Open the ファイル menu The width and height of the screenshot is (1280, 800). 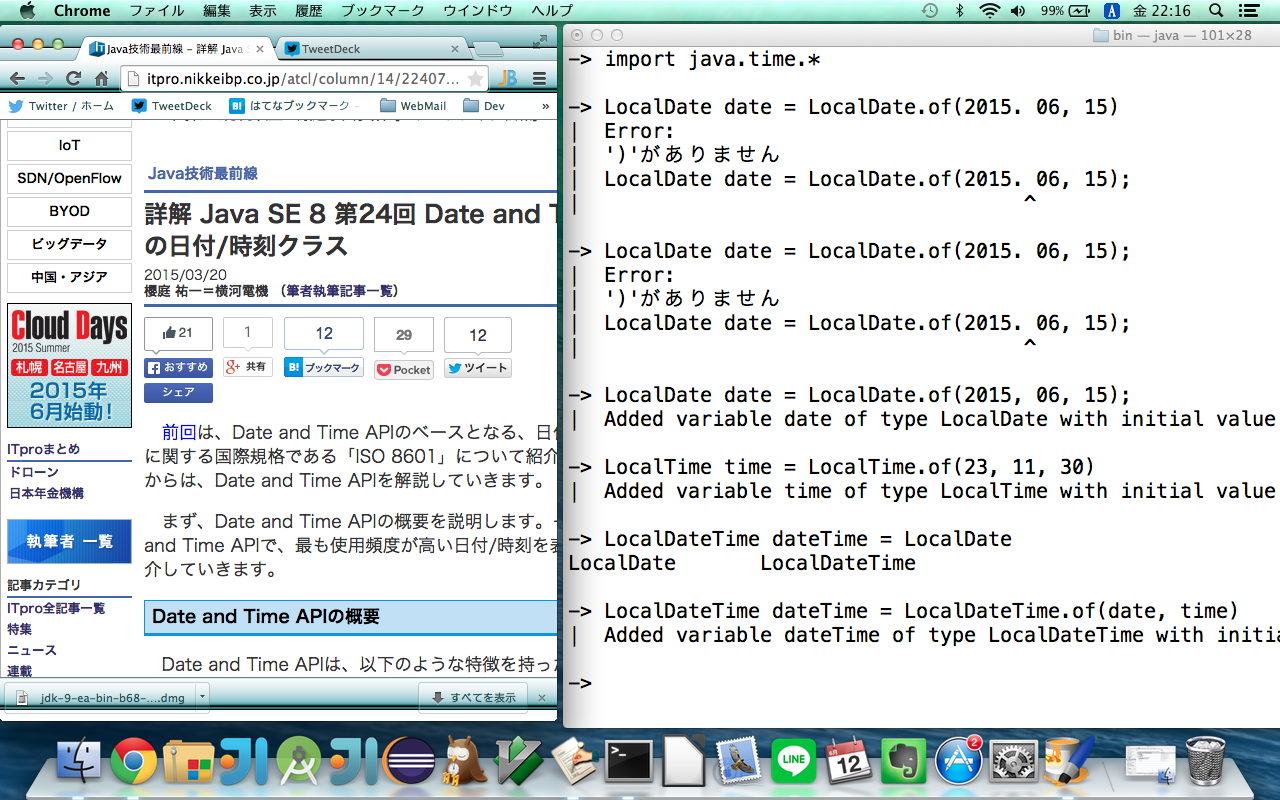coord(157,11)
